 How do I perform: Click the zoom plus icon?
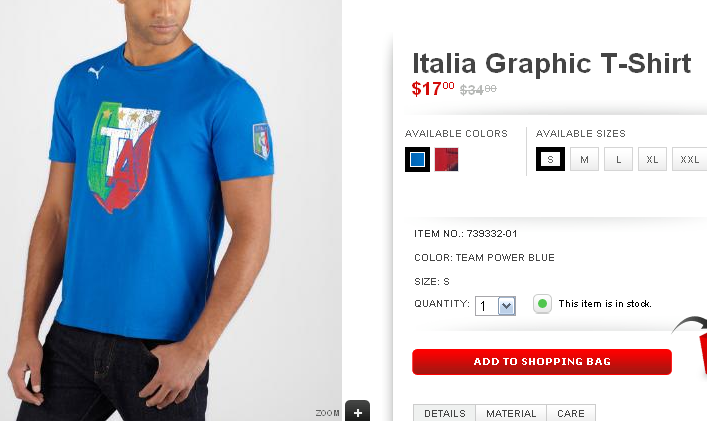(358, 411)
